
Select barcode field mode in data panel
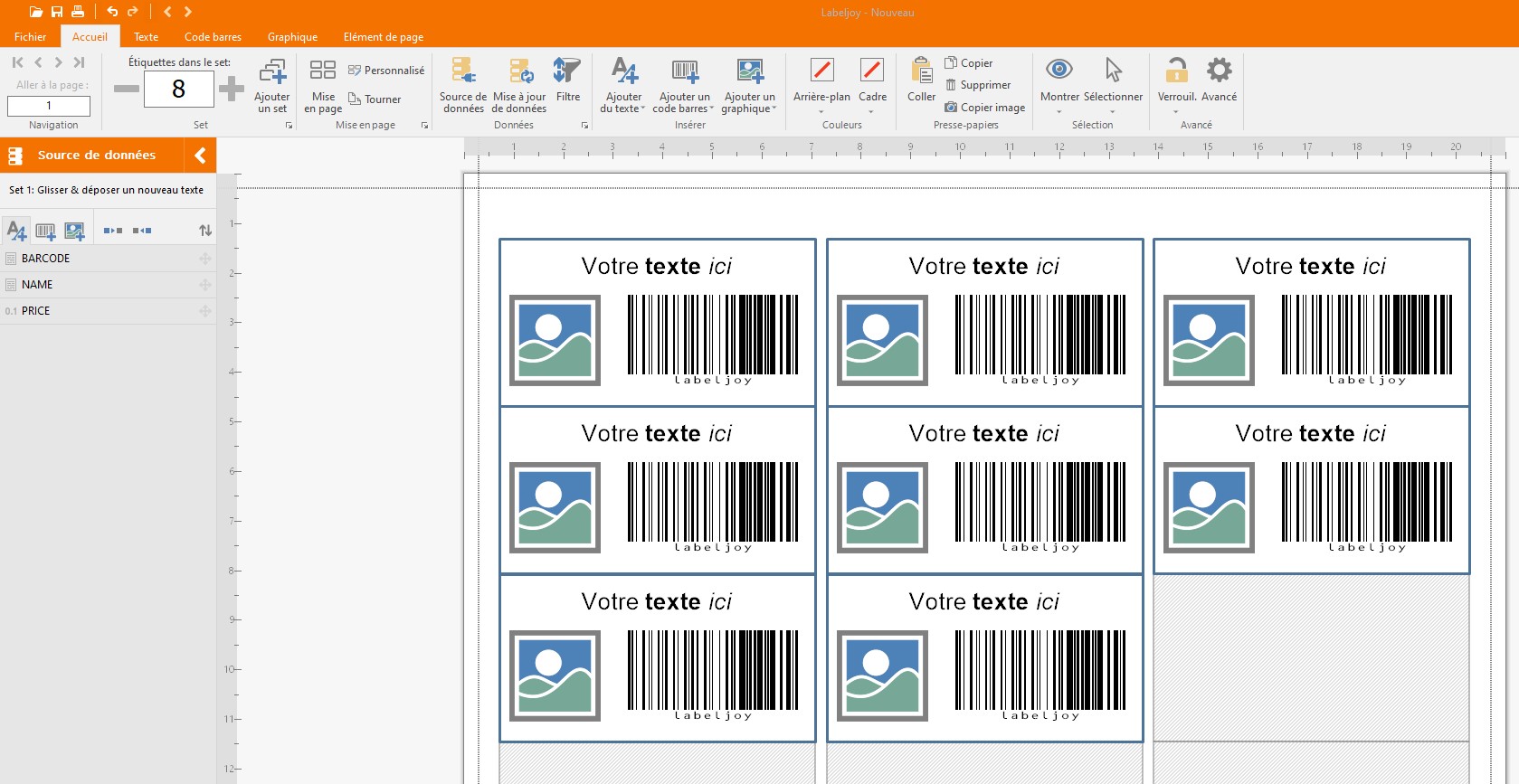[45, 231]
